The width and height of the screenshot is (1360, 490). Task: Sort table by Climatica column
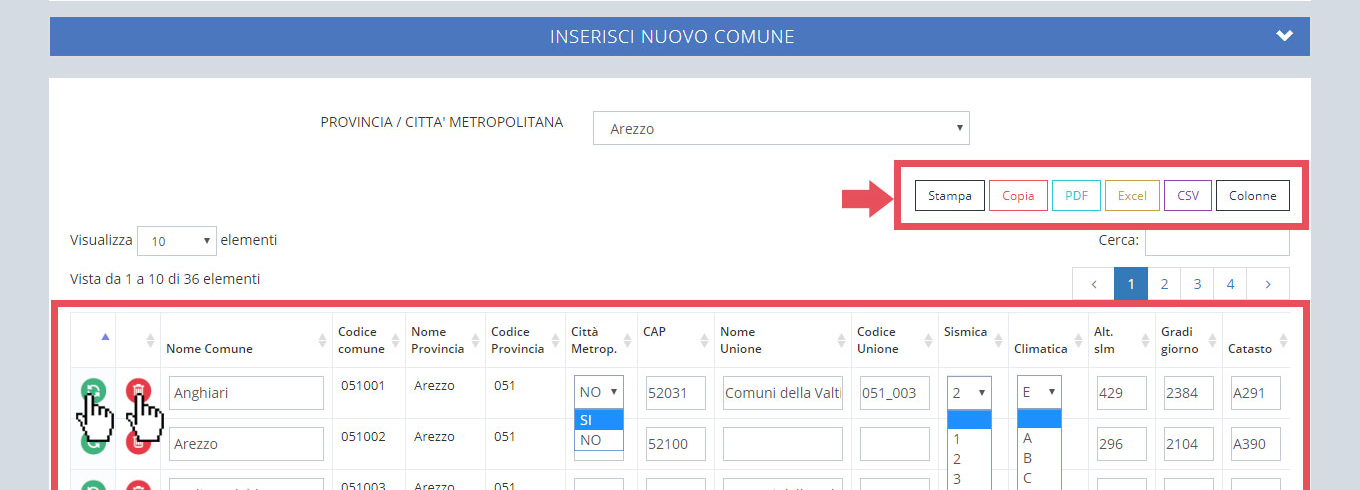coord(1048,340)
